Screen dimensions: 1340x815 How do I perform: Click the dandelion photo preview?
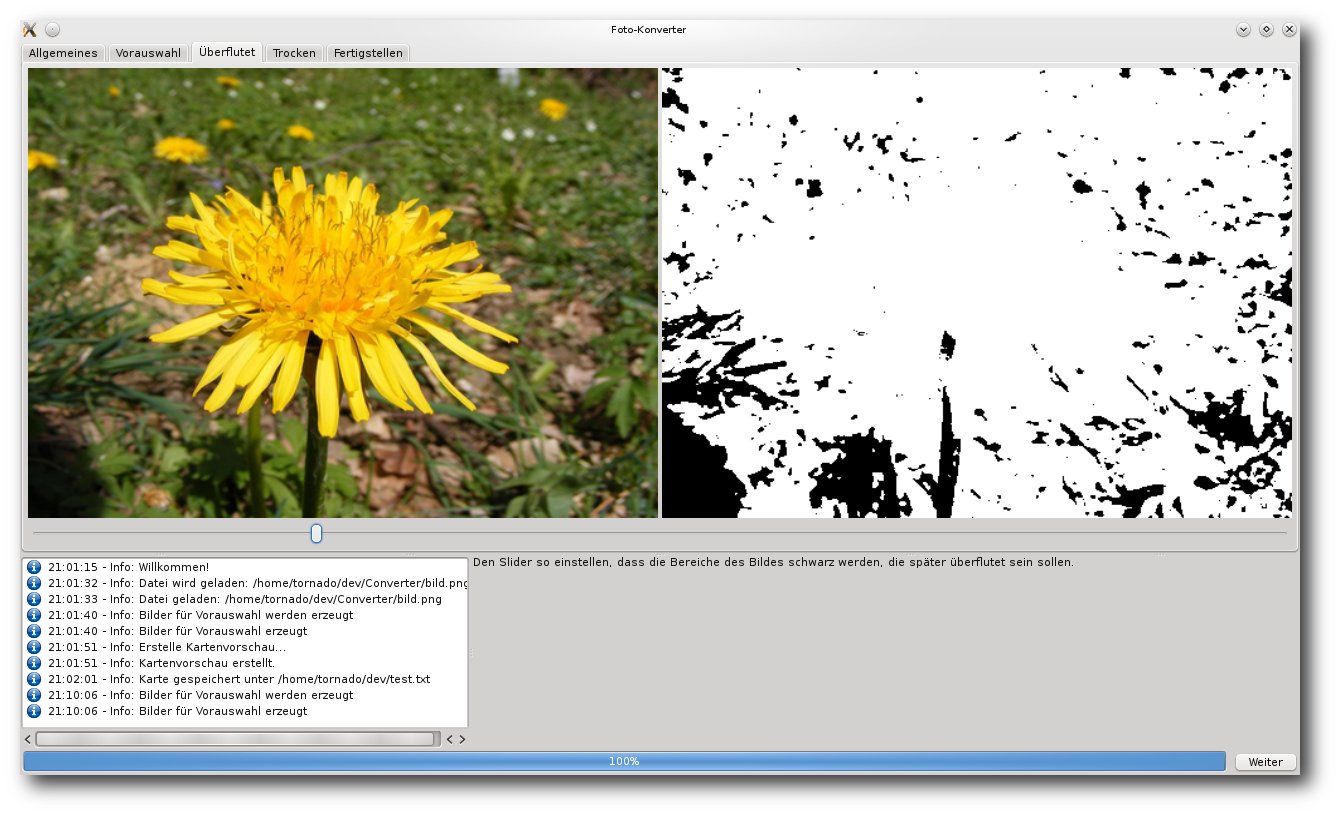click(x=342, y=292)
